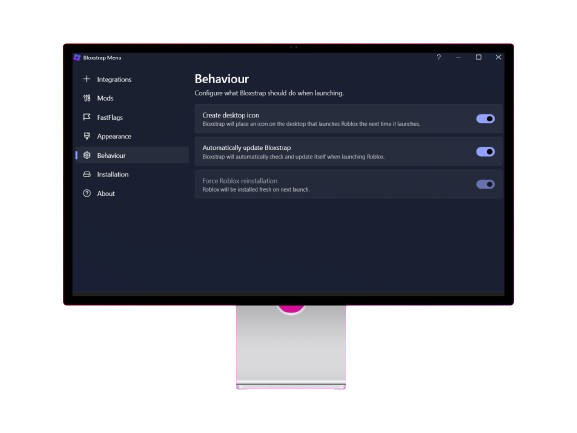Click the Installation drive icon

coord(86,174)
